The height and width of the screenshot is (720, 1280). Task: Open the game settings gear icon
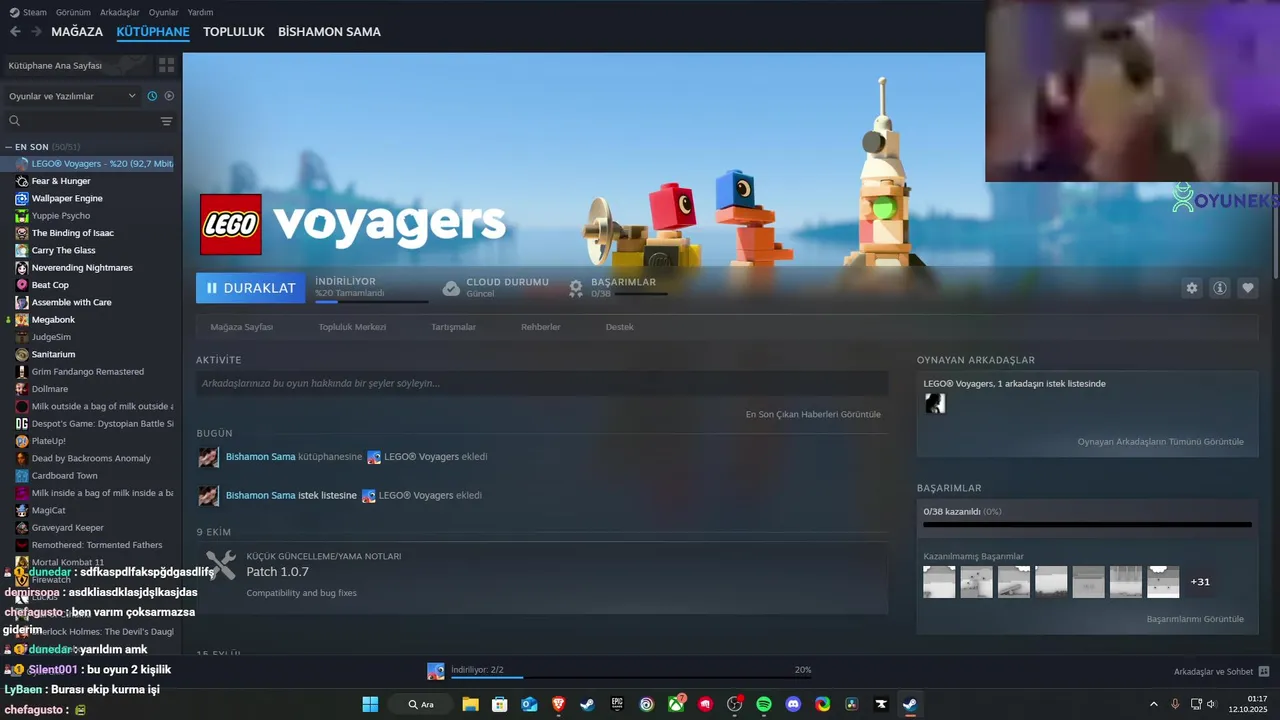(1191, 288)
